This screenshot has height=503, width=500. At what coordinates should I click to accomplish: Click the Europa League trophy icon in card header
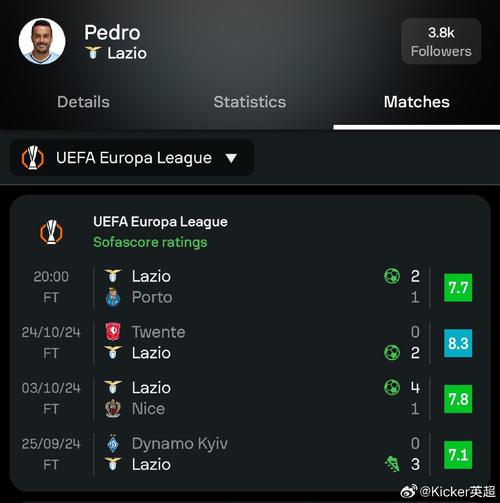(51, 232)
